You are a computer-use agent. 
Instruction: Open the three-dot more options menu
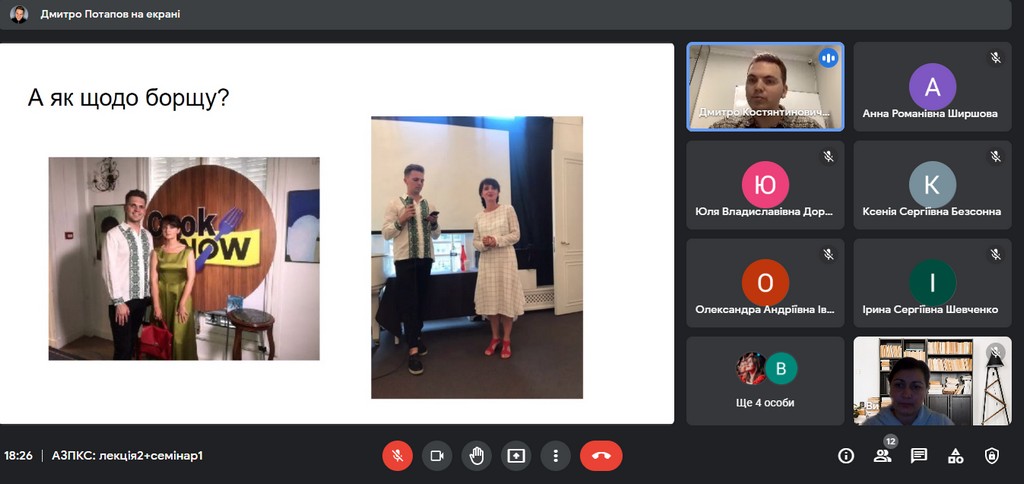click(x=555, y=456)
